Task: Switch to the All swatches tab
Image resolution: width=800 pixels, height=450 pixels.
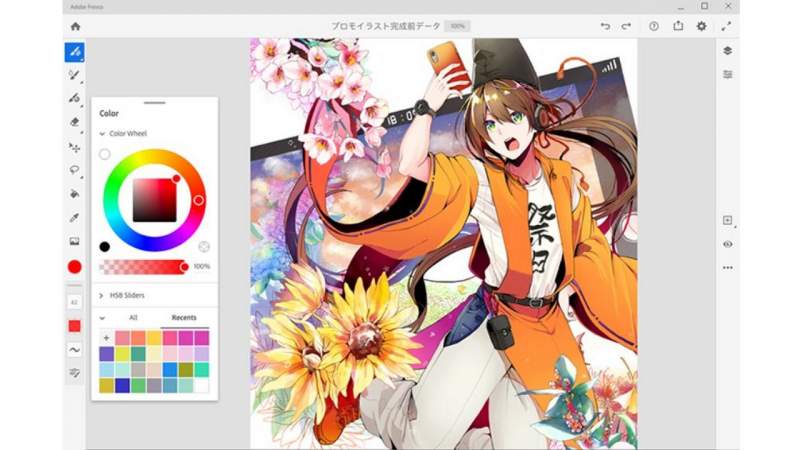Action: 133,317
